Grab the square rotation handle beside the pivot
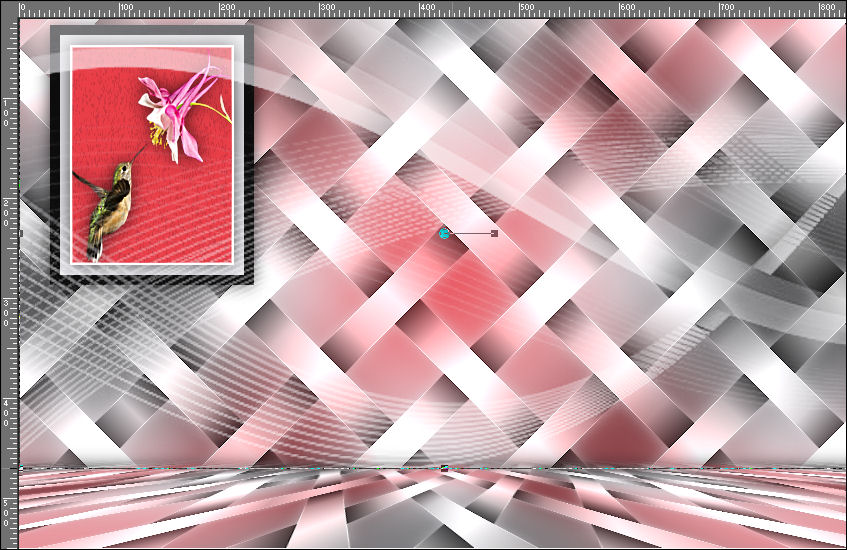This screenshot has width=847, height=550. pyautogui.click(x=494, y=233)
